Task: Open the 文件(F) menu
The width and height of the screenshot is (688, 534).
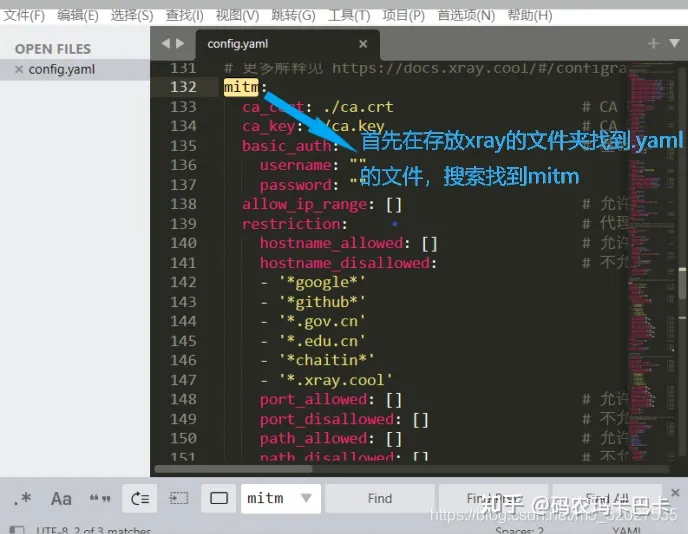Action: coord(24,16)
